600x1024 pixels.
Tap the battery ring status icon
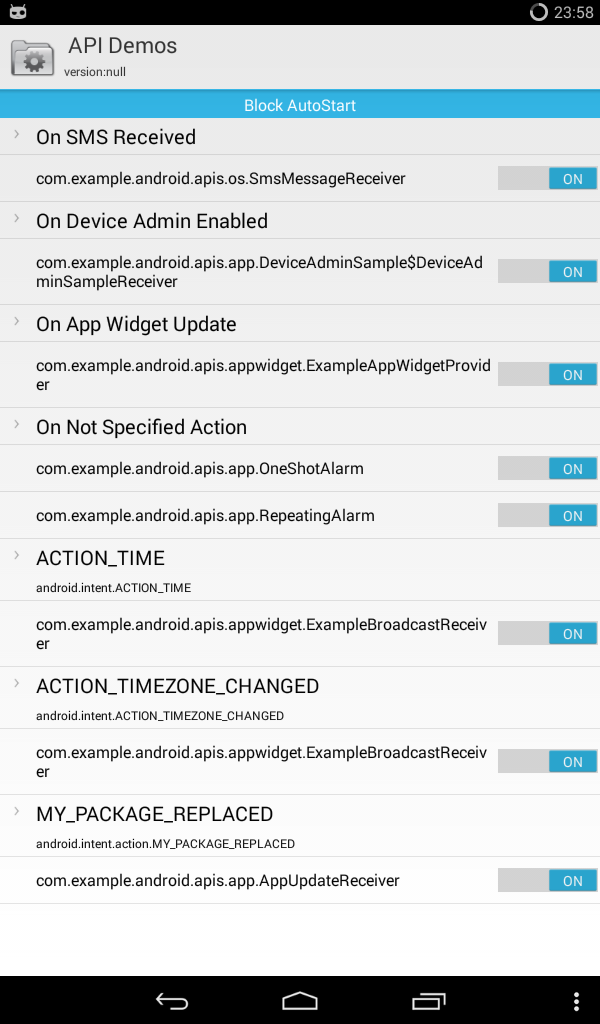538,12
